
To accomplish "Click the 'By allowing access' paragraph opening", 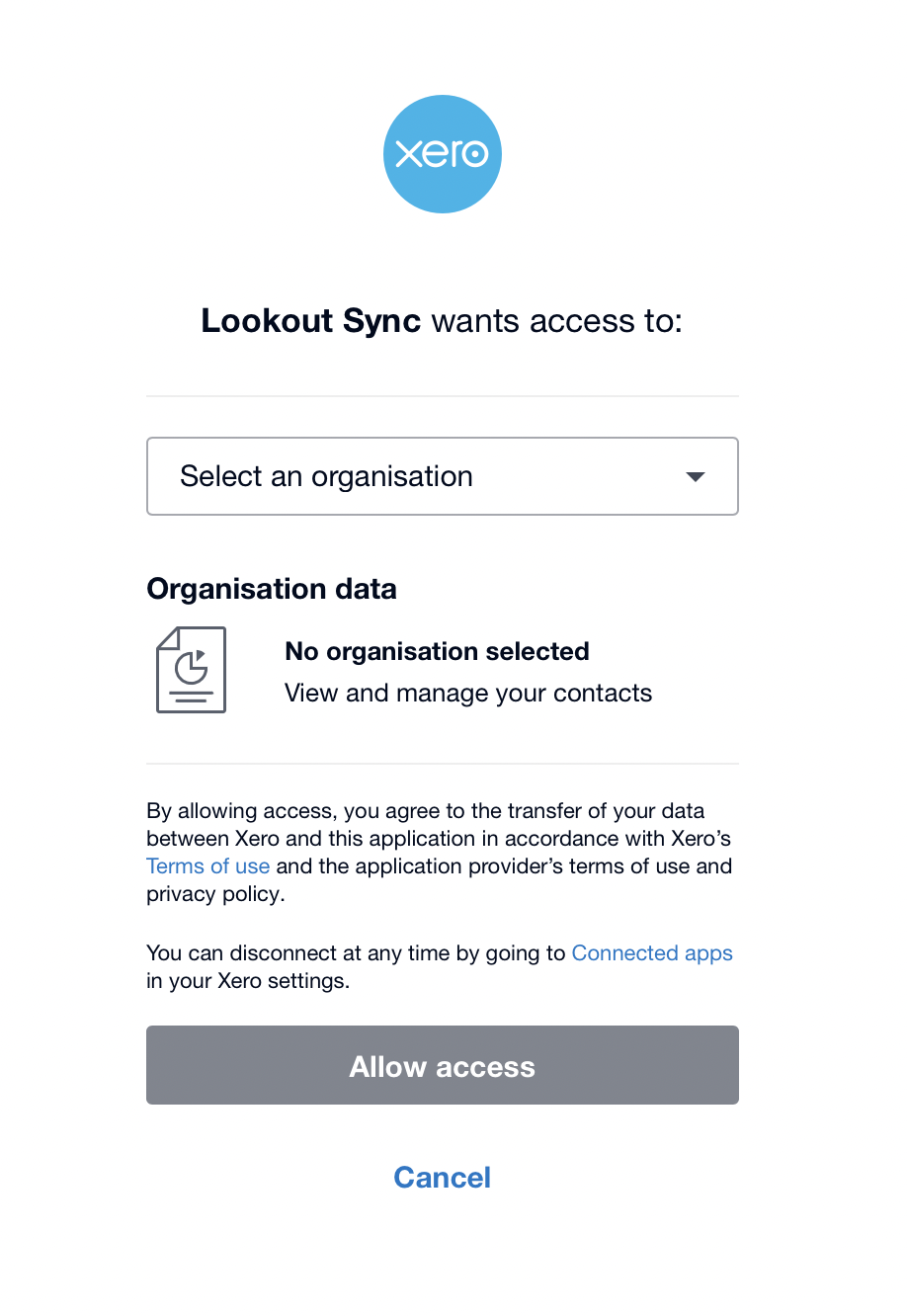I will pos(244,811).
